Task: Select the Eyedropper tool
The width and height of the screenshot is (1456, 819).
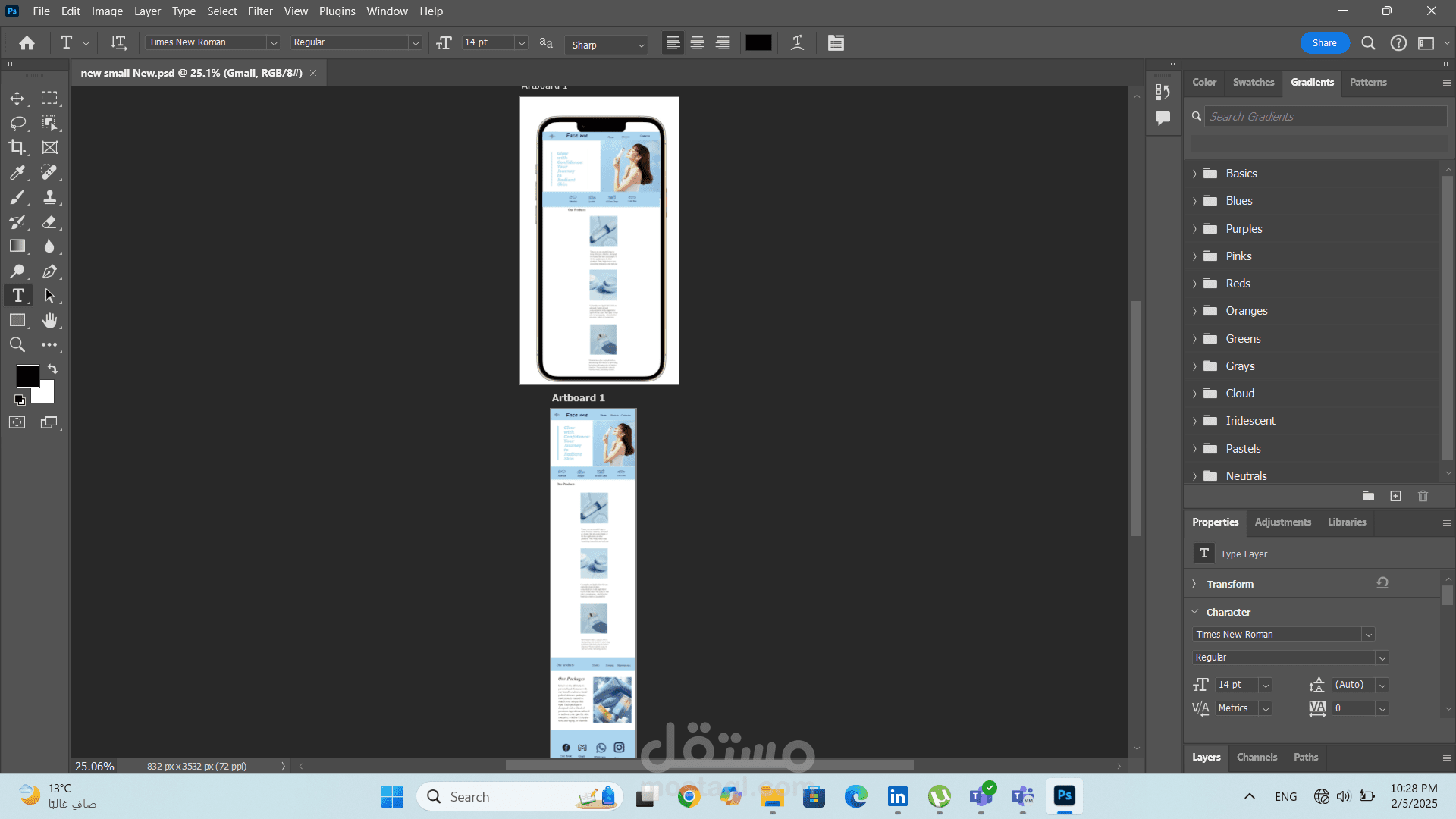Action: (17, 173)
